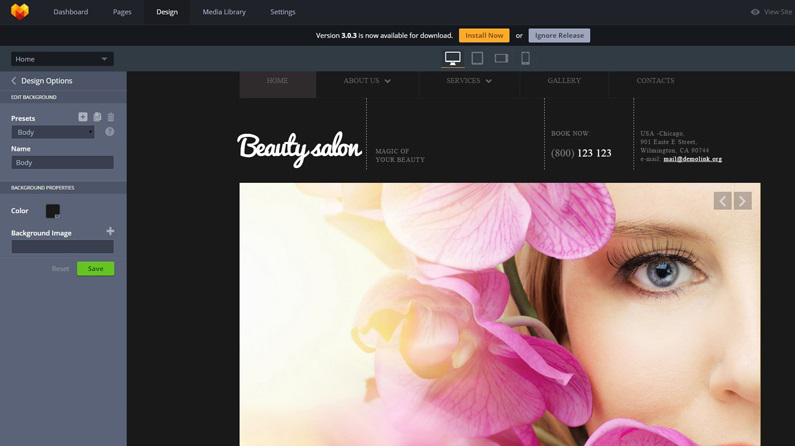This screenshot has height=446, width=795.
Task: Click the View Site eye icon
Action: click(x=755, y=12)
